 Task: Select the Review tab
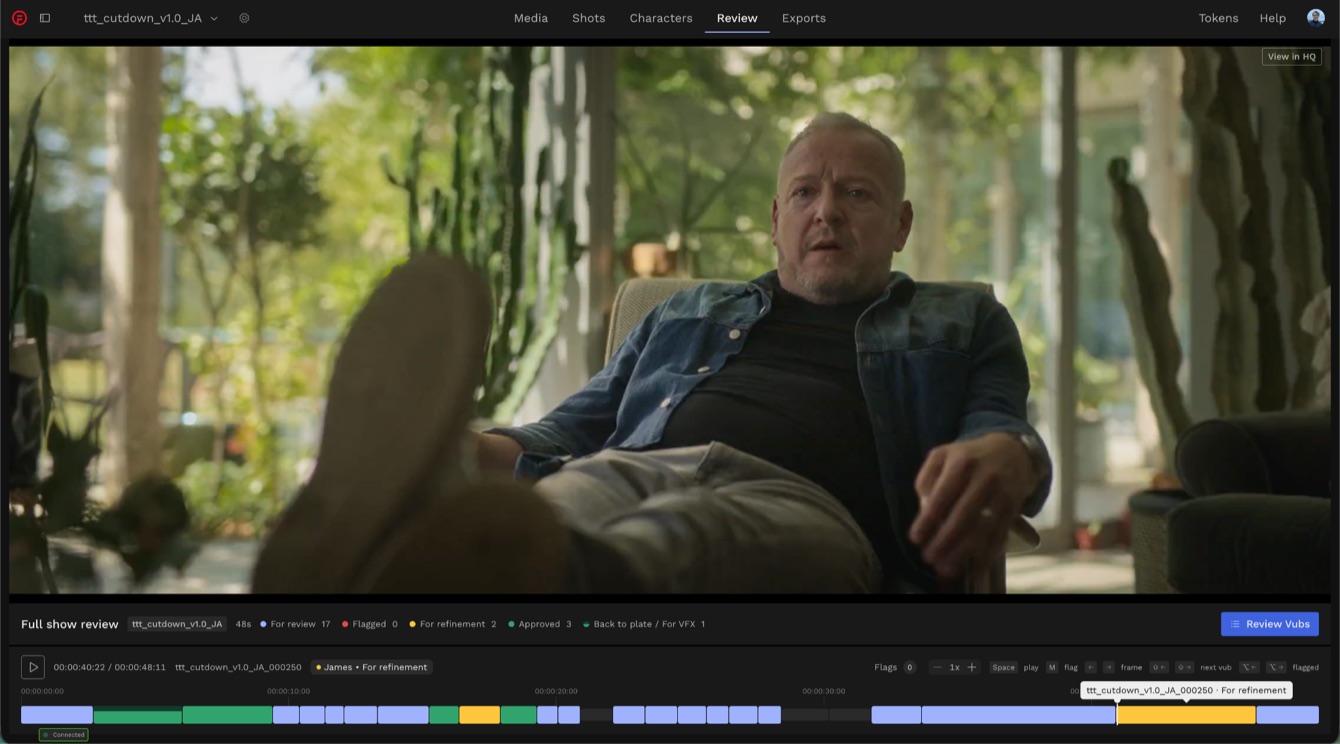coord(737,18)
